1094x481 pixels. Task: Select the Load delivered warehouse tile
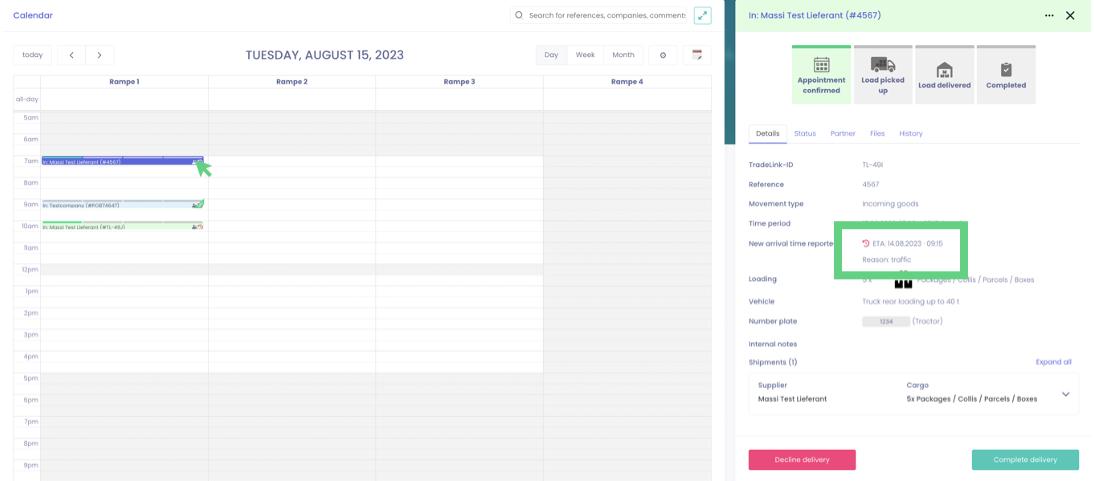coord(944,75)
